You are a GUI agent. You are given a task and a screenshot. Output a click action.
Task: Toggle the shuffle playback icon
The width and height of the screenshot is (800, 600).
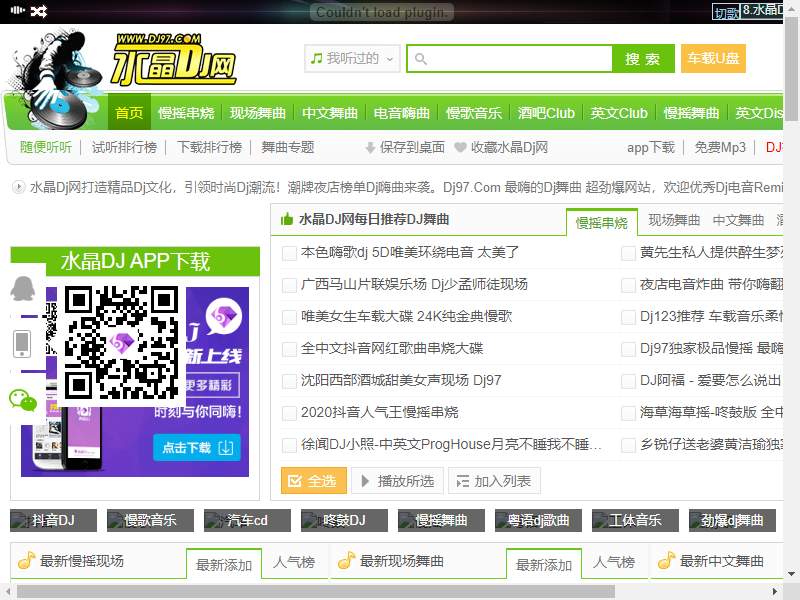click(x=39, y=11)
